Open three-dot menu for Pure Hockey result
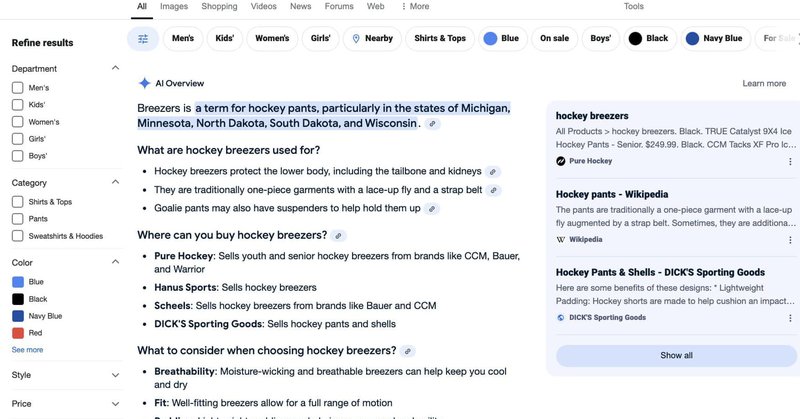 [x=790, y=161]
